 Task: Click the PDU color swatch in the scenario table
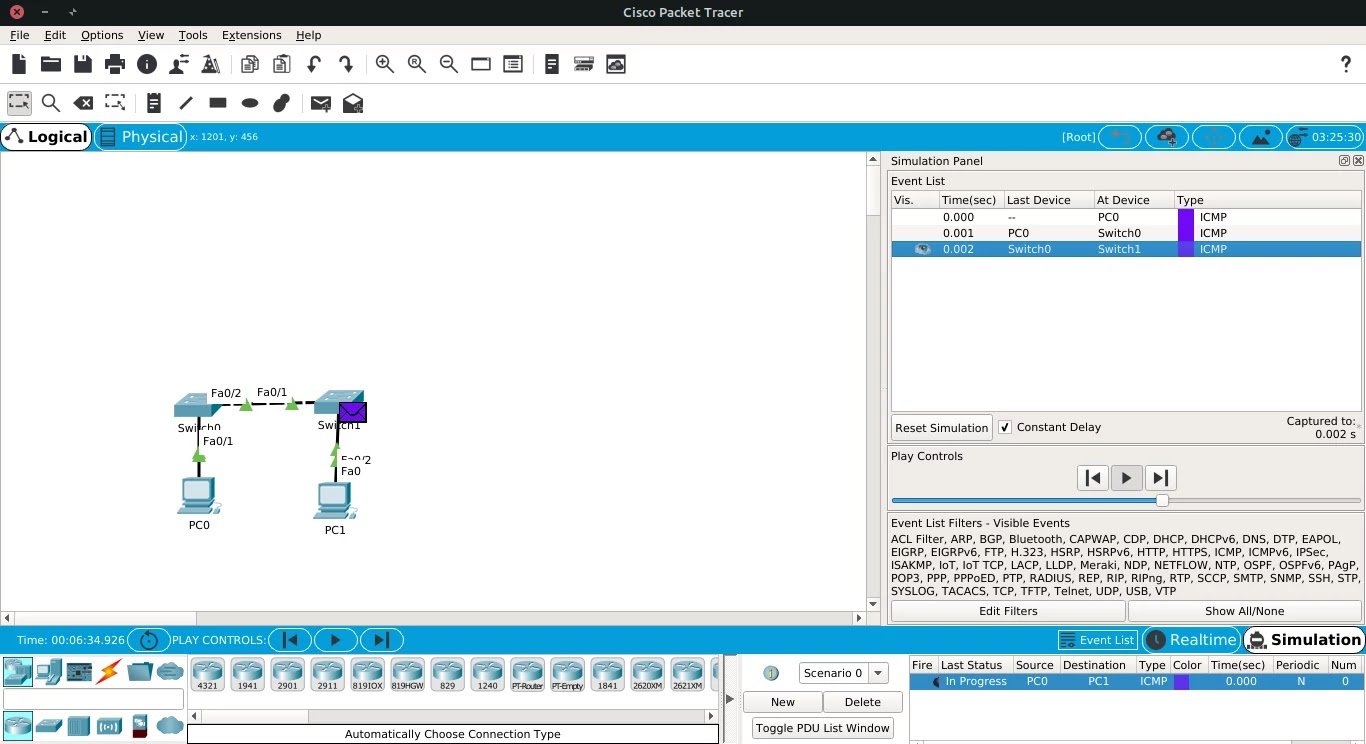pos(1181,681)
